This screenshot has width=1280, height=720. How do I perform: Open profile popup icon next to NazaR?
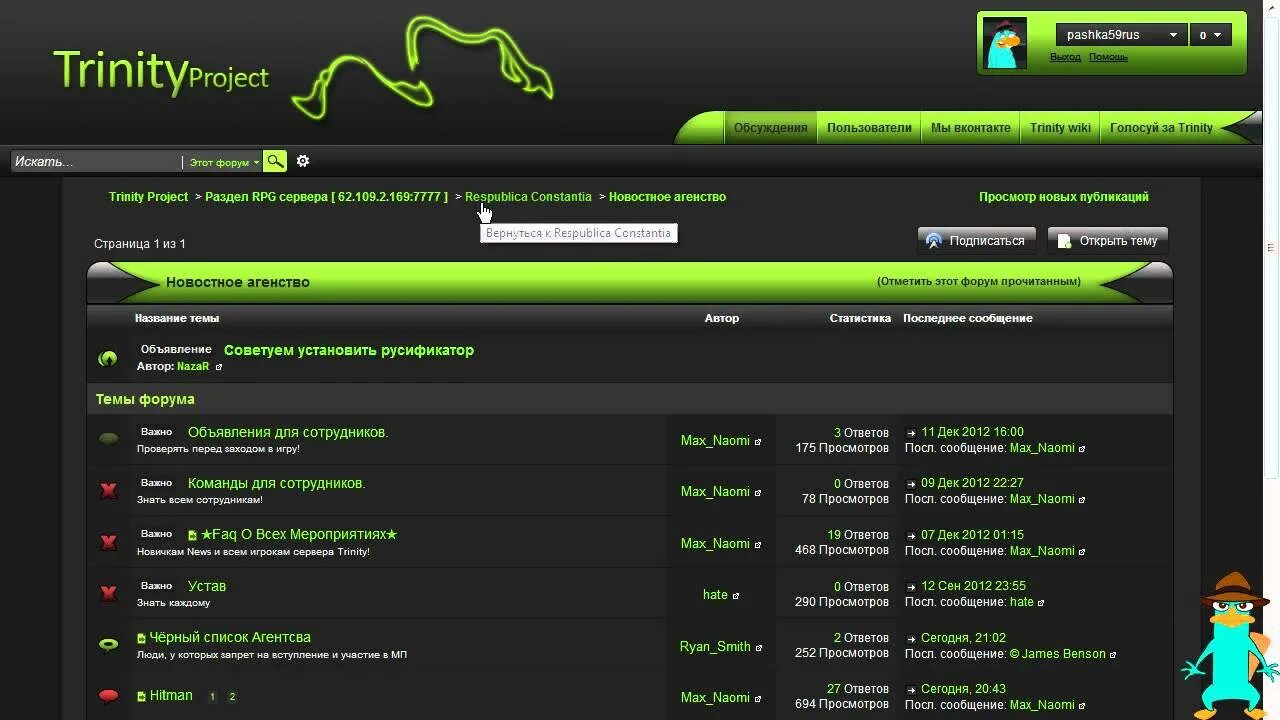pyautogui.click(x=219, y=367)
